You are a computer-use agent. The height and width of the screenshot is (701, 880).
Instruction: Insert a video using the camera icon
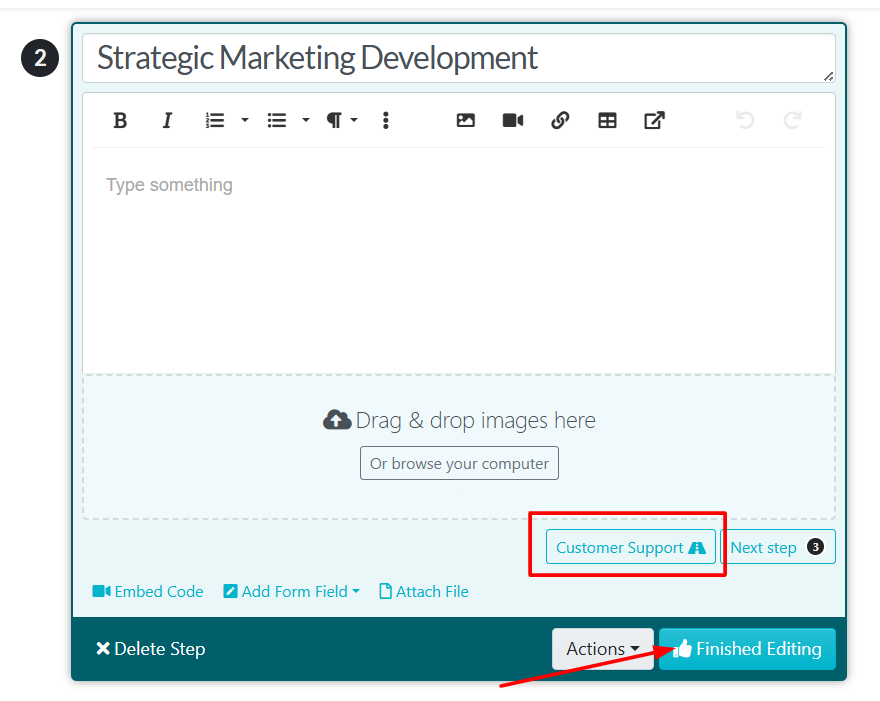[513, 121]
